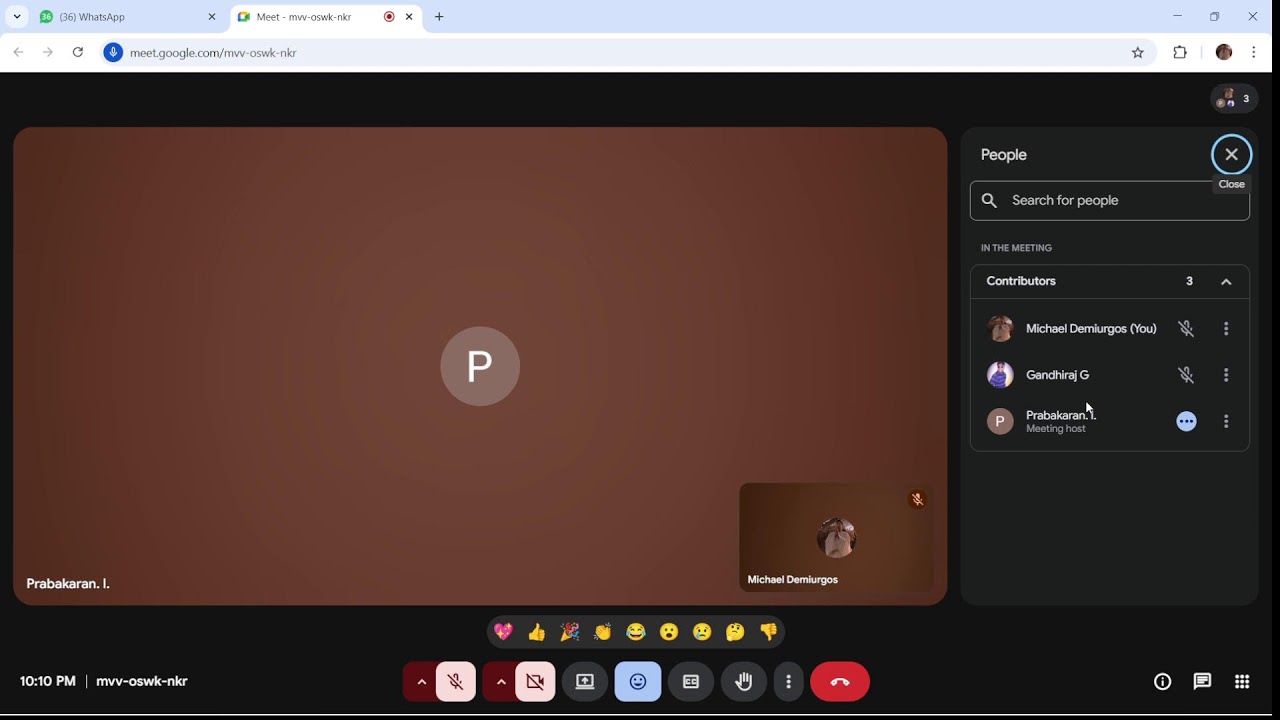Send the clapping hands reaction
This screenshot has width=1280, height=720.
click(x=603, y=632)
